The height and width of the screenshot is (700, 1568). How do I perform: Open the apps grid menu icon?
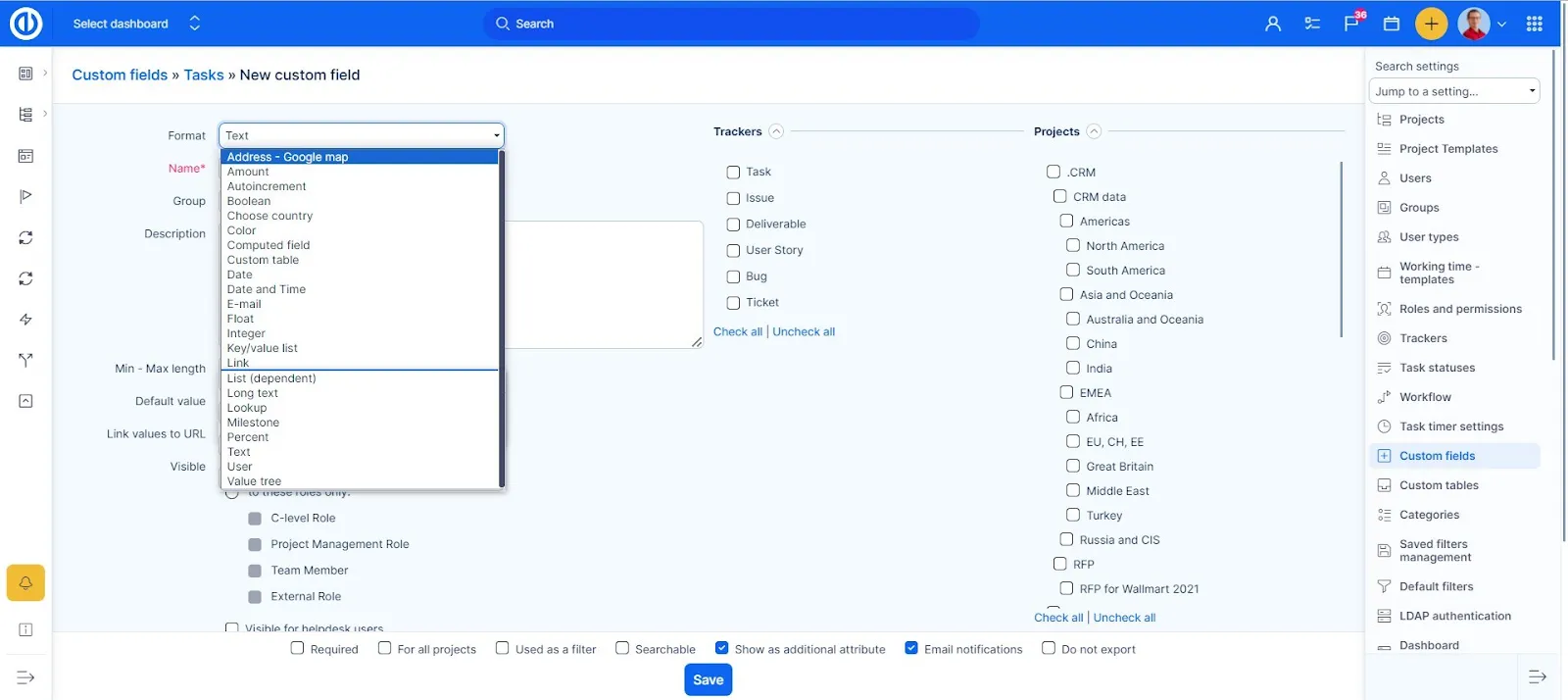(x=1535, y=24)
